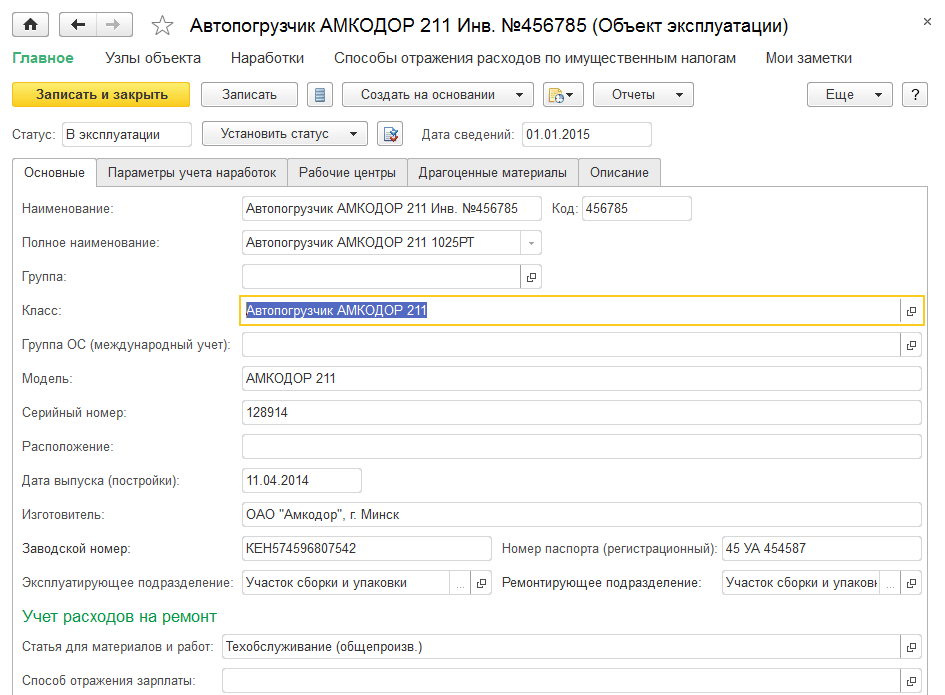
Task: Click the list icon next to Записать
Action: coord(319,95)
